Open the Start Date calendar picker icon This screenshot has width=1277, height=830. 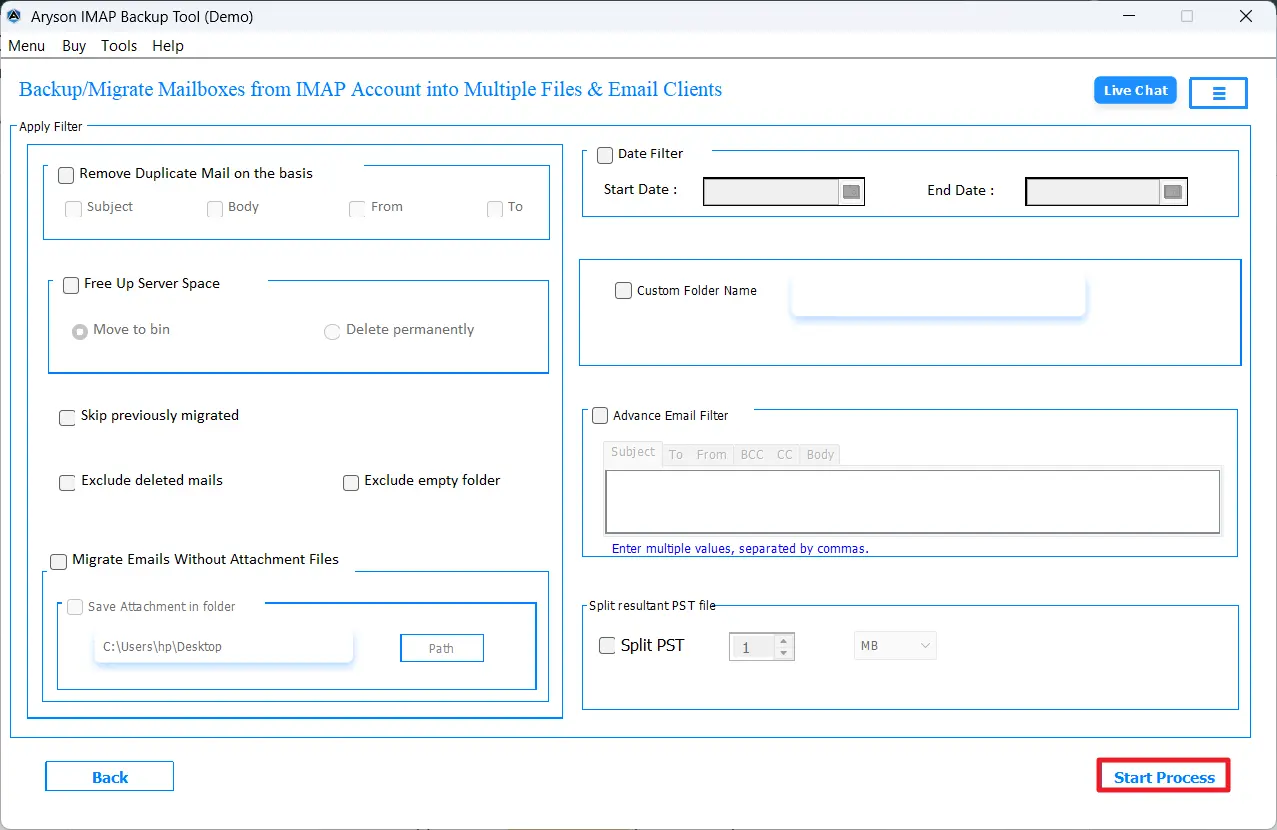851,192
